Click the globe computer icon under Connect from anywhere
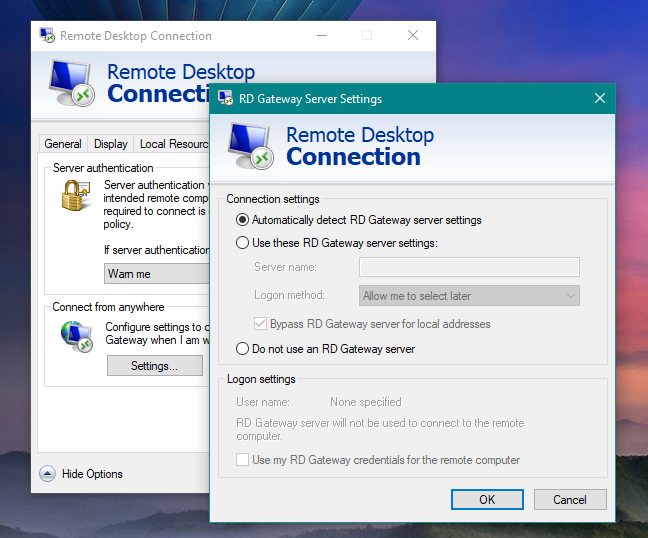 click(77, 336)
